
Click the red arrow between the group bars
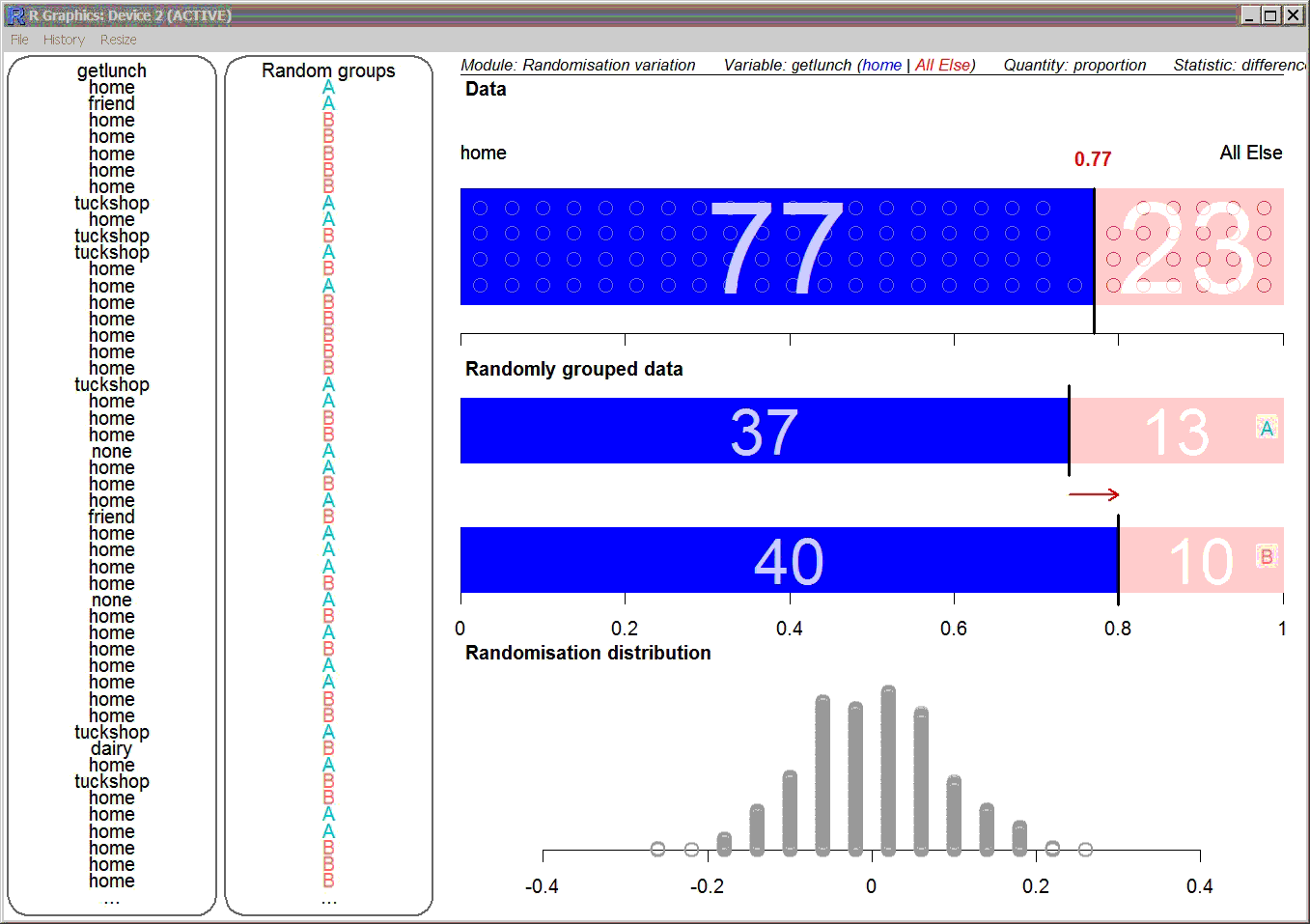tap(1093, 494)
